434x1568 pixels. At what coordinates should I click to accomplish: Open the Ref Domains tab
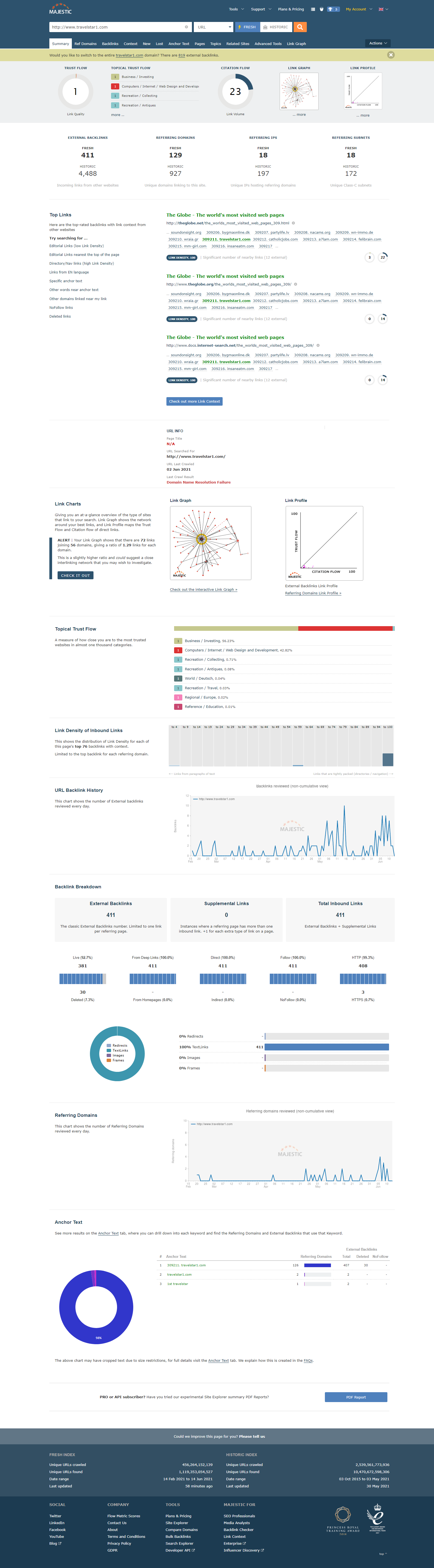pyautogui.click(x=85, y=44)
